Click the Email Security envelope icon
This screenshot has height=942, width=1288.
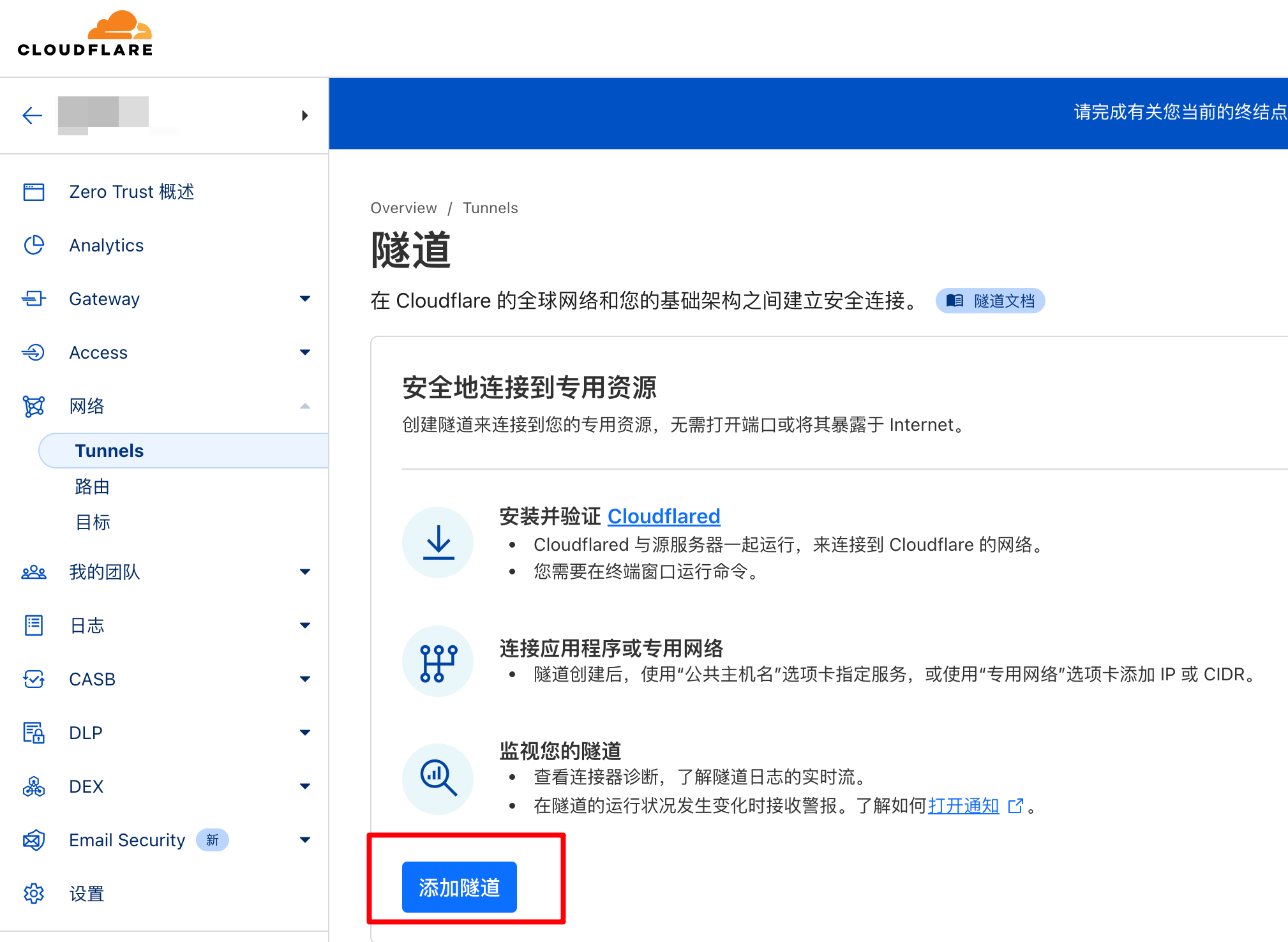point(34,840)
